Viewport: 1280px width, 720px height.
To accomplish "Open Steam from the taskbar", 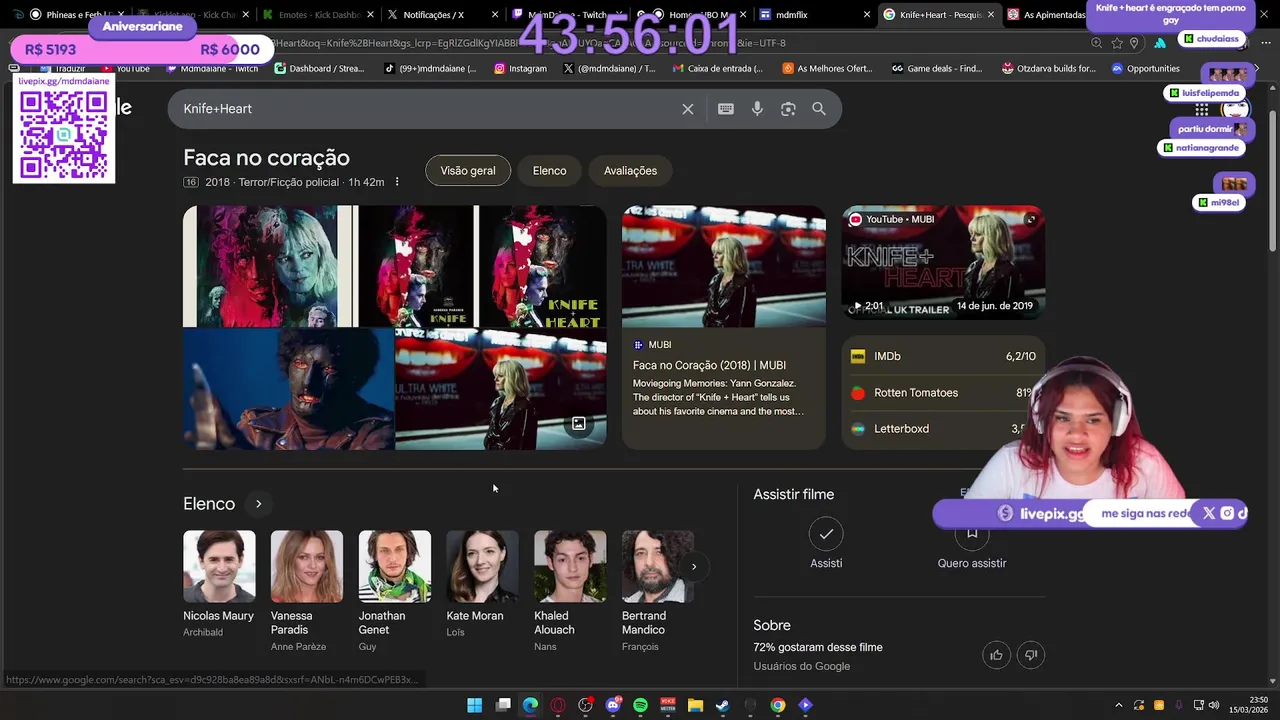I will tap(722, 705).
